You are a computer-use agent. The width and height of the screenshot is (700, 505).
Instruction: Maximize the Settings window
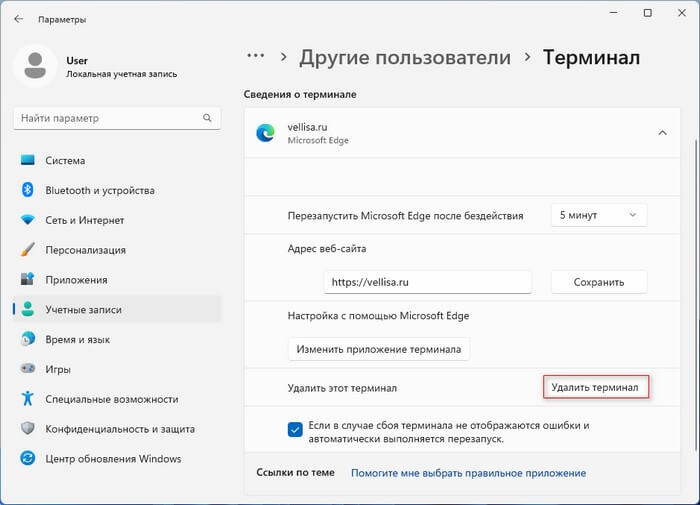(647, 13)
